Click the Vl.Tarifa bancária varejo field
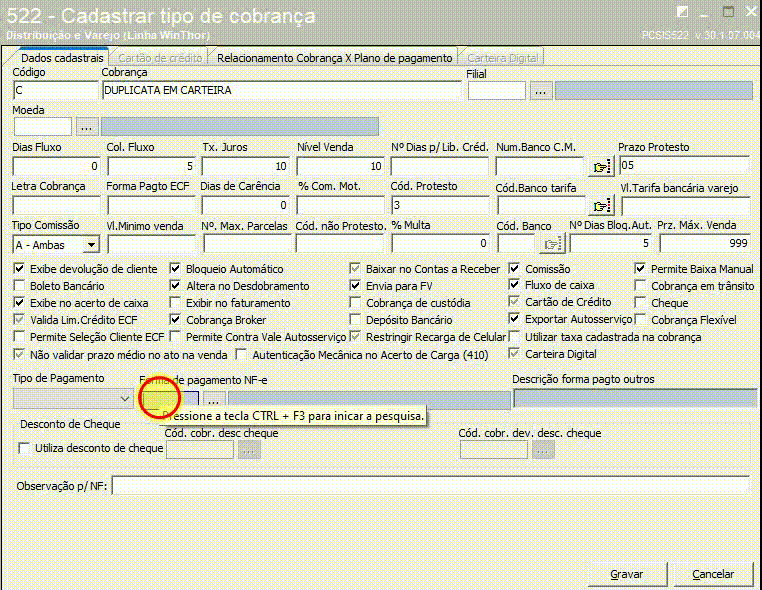This screenshot has width=762, height=590. click(686, 206)
